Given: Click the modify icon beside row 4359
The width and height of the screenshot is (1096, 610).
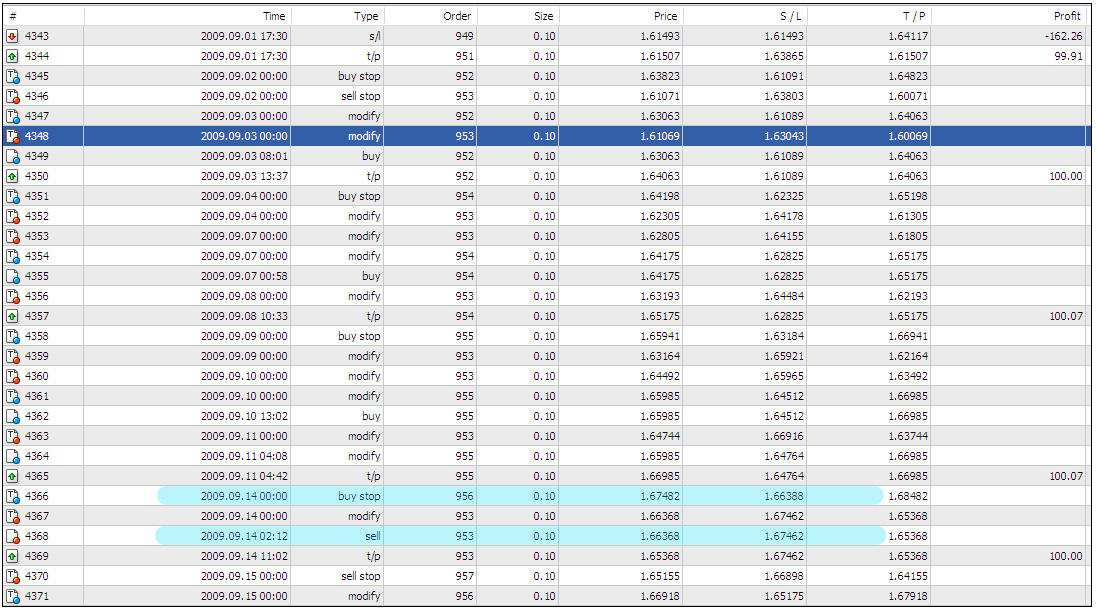Looking at the screenshot, I should (x=13, y=356).
